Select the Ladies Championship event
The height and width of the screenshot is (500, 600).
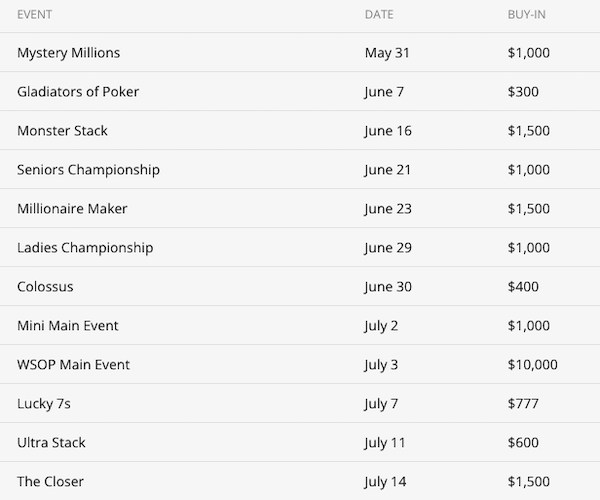[x=85, y=248]
